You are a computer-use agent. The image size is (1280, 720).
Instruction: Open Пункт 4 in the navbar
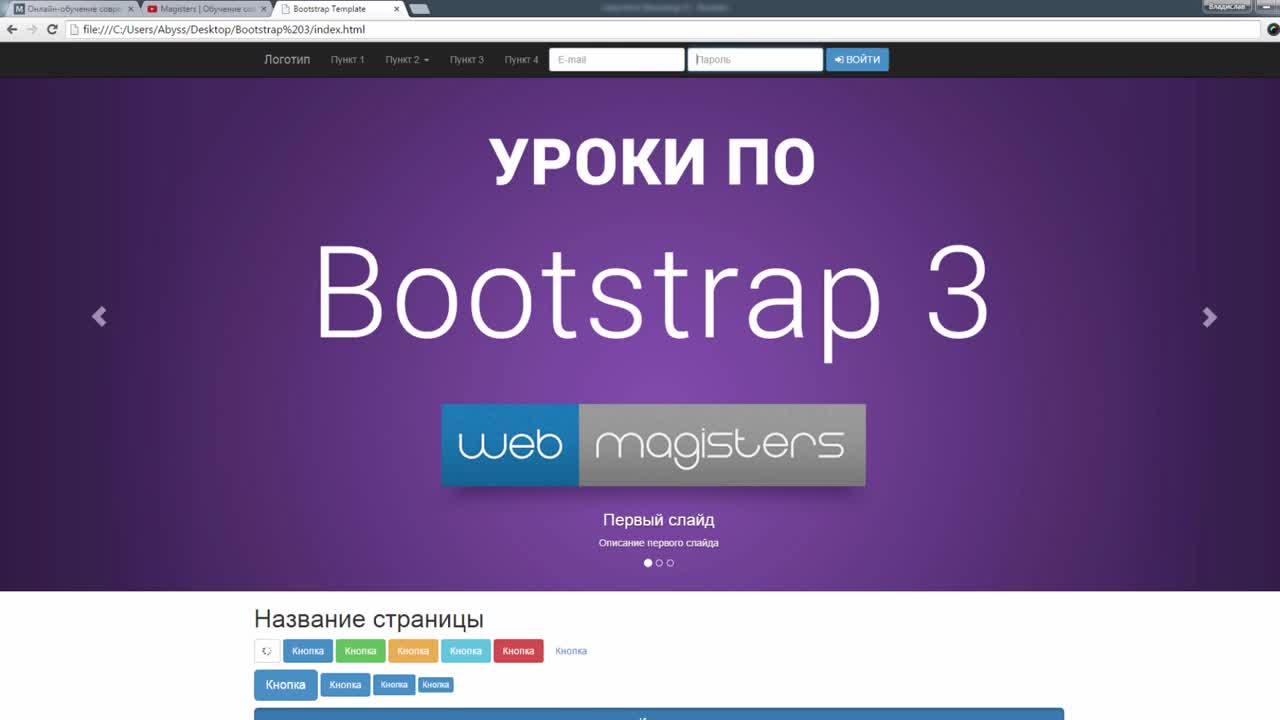[521, 60]
